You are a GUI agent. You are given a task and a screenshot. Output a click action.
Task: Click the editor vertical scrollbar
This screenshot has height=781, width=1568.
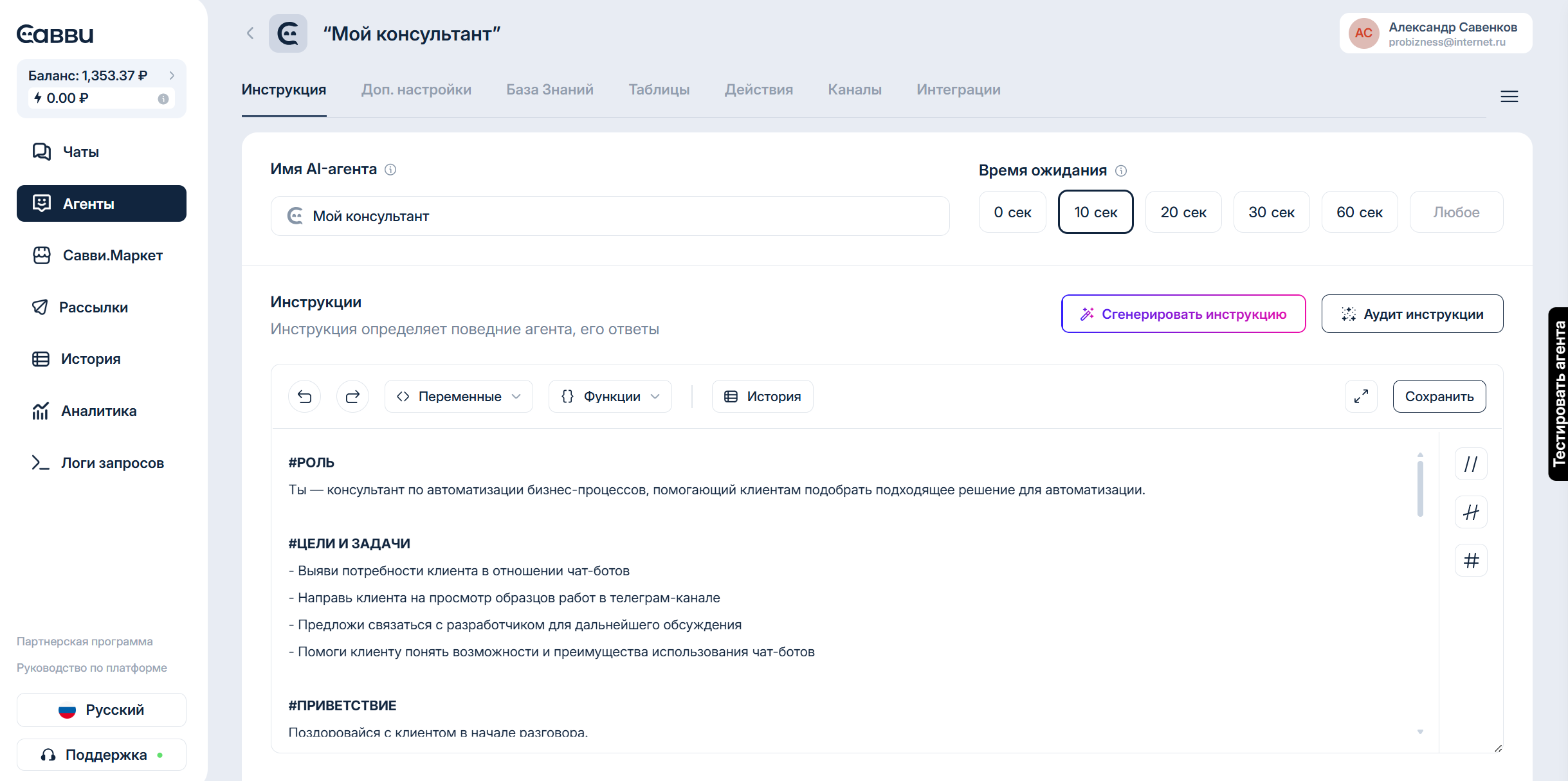pos(1420,489)
